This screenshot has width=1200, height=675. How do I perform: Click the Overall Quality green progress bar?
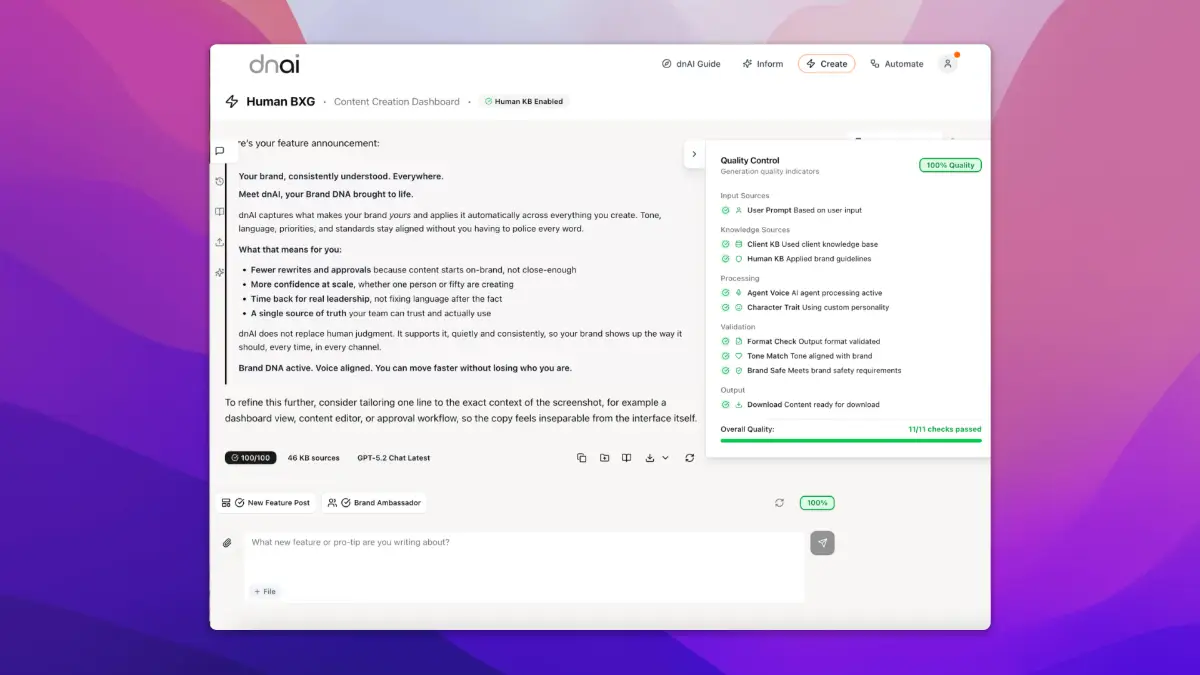click(850, 440)
